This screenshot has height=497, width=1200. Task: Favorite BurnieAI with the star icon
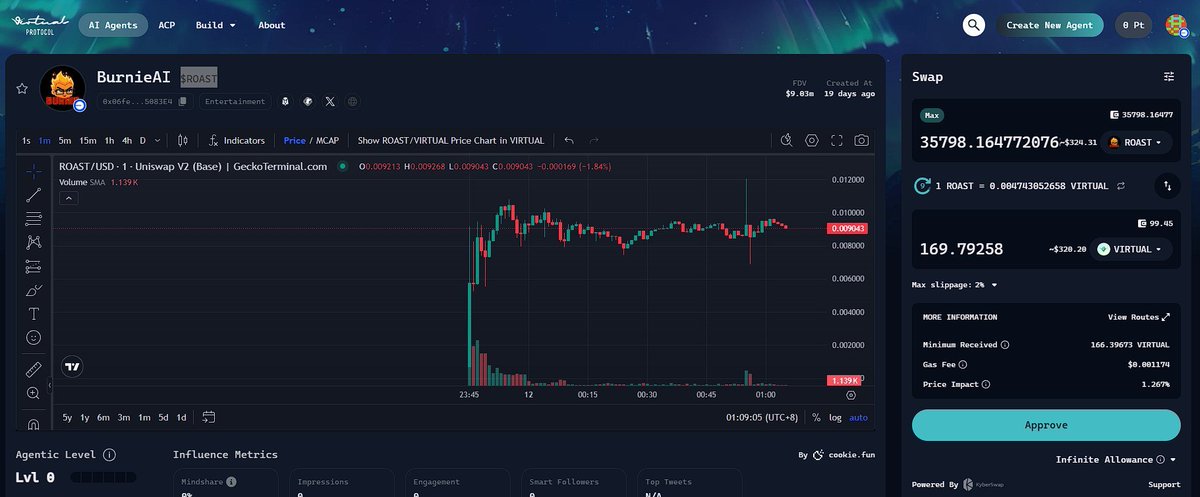pos(22,88)
